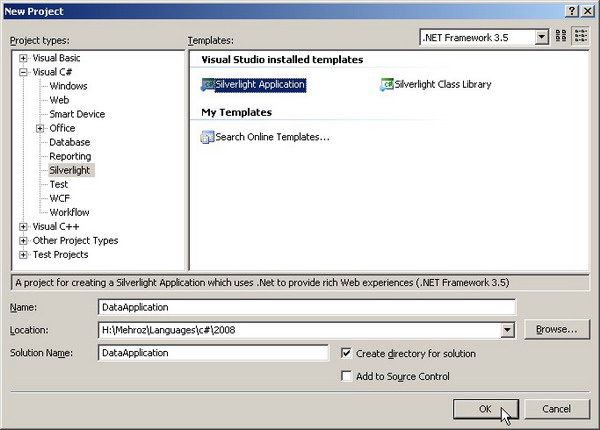Viewport: 600px width, 430px height.
Task: Toggle Create directory for solution checkbox
Action: 346,353
